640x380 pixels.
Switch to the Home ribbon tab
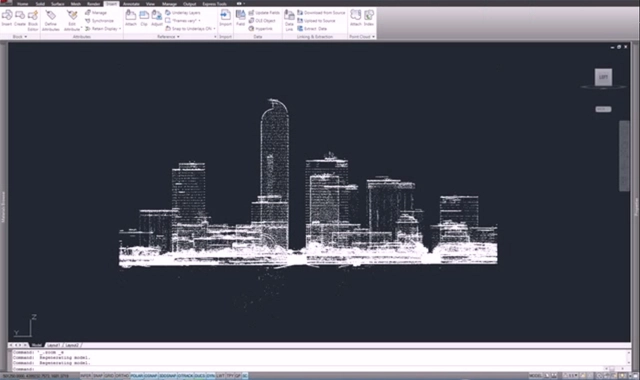pos(22,4)
